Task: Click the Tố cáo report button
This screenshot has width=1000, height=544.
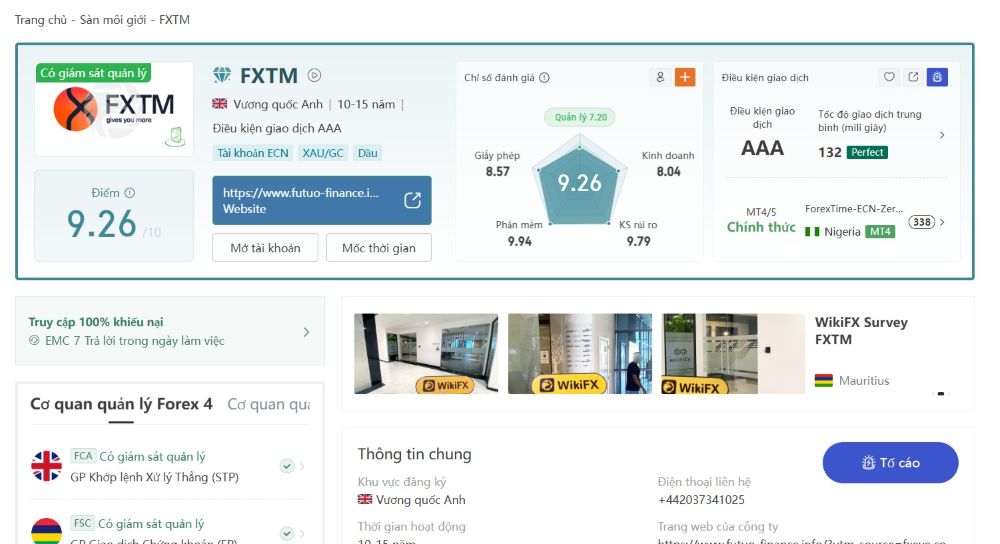Action: (x=890, y=463)
